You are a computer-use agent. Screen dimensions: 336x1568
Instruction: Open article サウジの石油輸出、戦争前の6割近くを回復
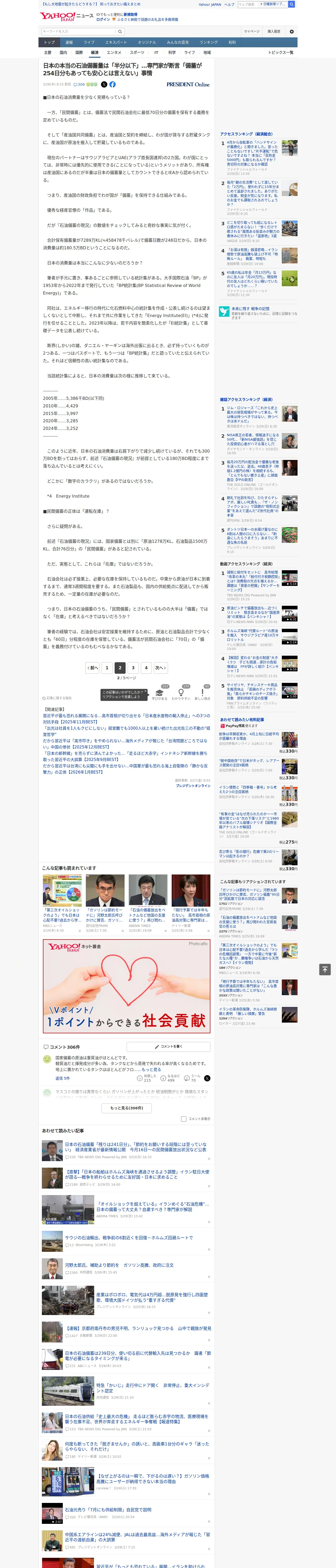pos(129,1237)
